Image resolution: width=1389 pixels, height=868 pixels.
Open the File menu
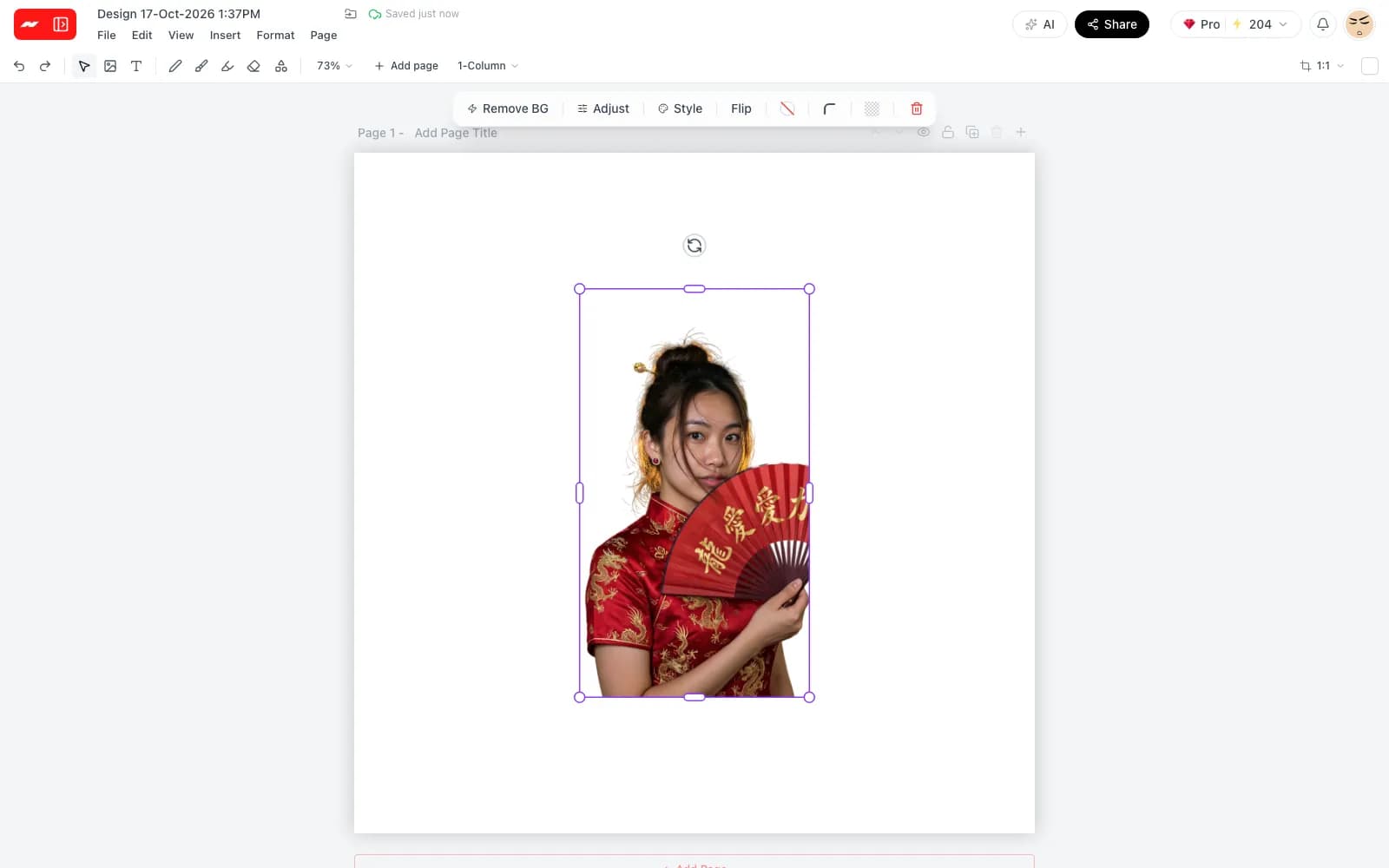[x=107, y=36]
